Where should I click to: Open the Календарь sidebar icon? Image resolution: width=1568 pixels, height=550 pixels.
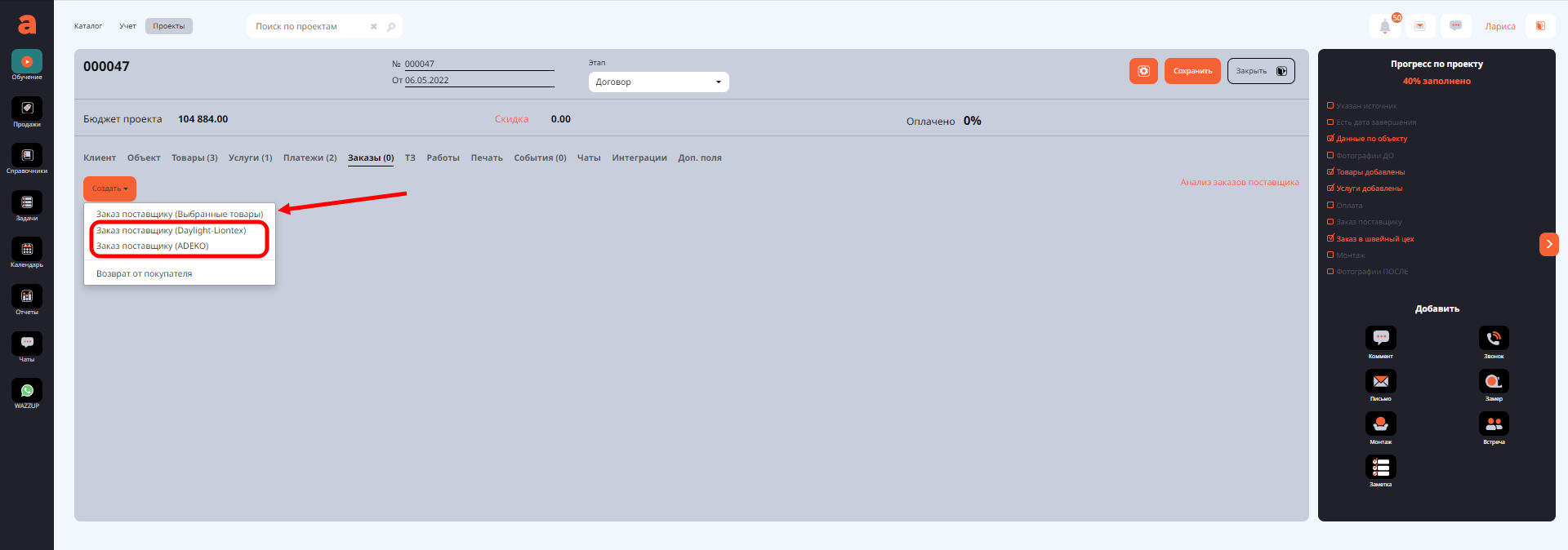[27, 250]
